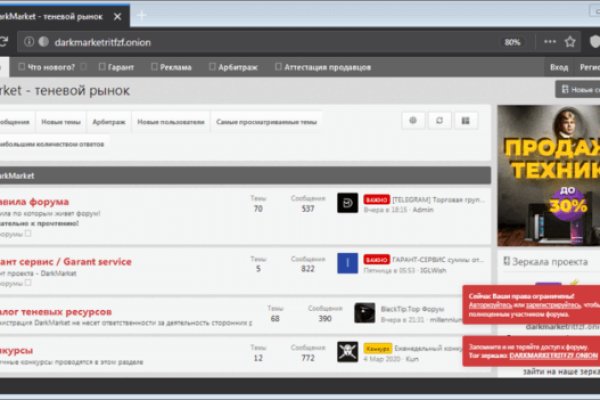Switch to the Новые темы tab
The height and width of the screenshot is (400, 600).
[x=60, y=121]
